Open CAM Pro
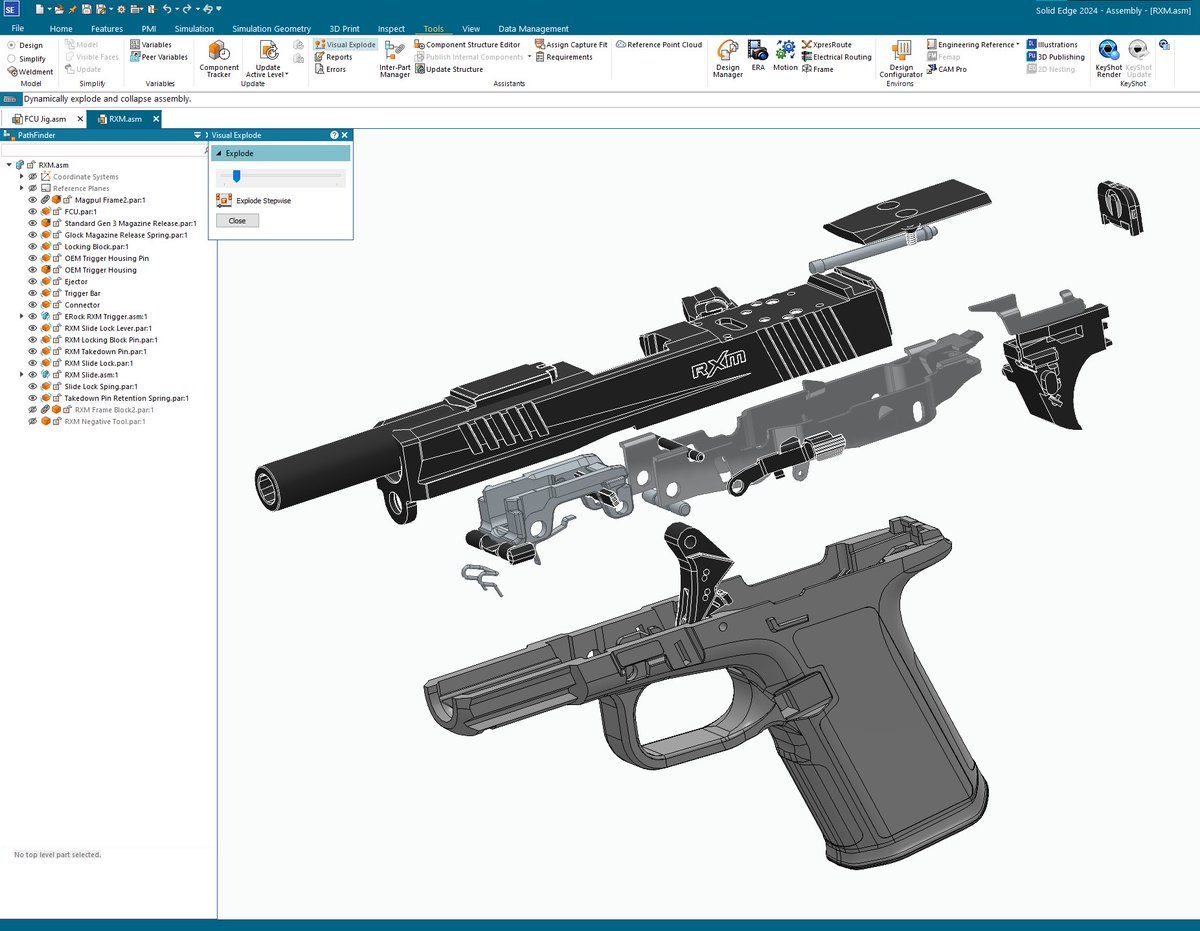This screenshot has height=931, width=1200. coord(946,69)
